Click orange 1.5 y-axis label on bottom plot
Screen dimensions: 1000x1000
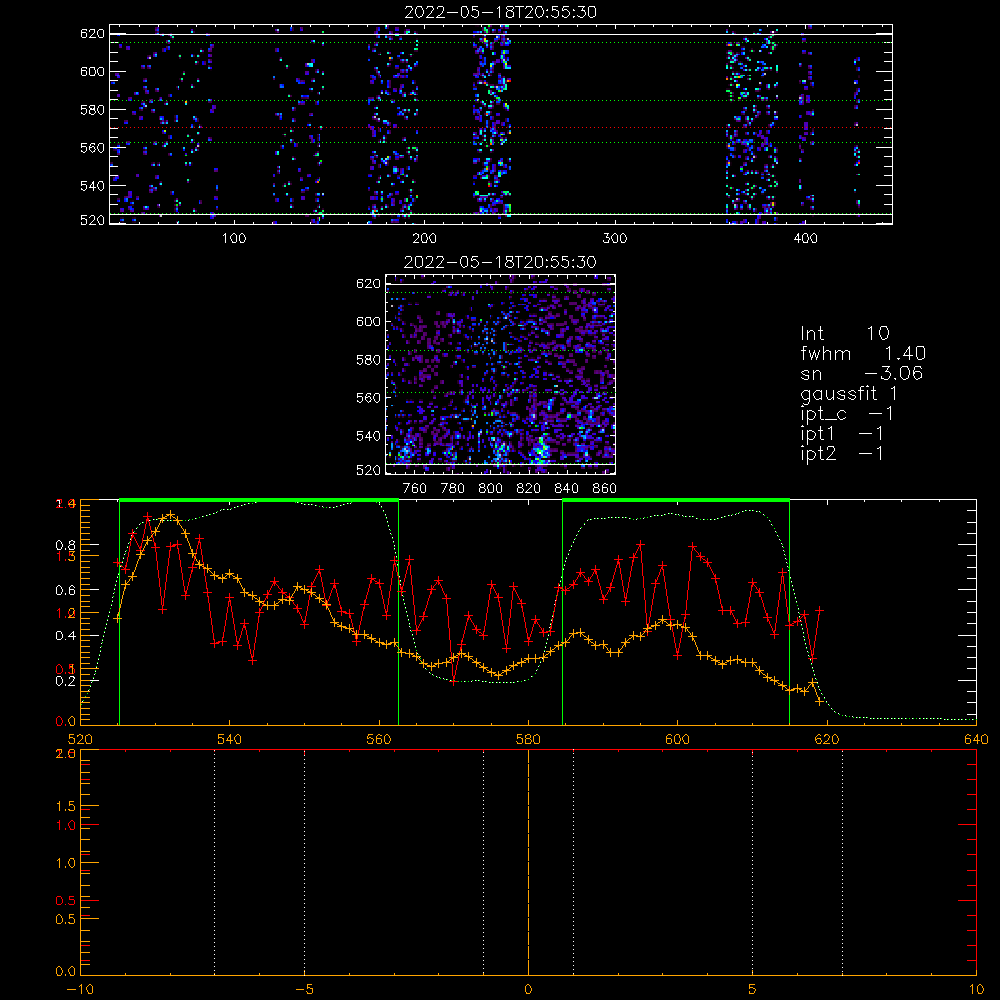coord(66,806)
